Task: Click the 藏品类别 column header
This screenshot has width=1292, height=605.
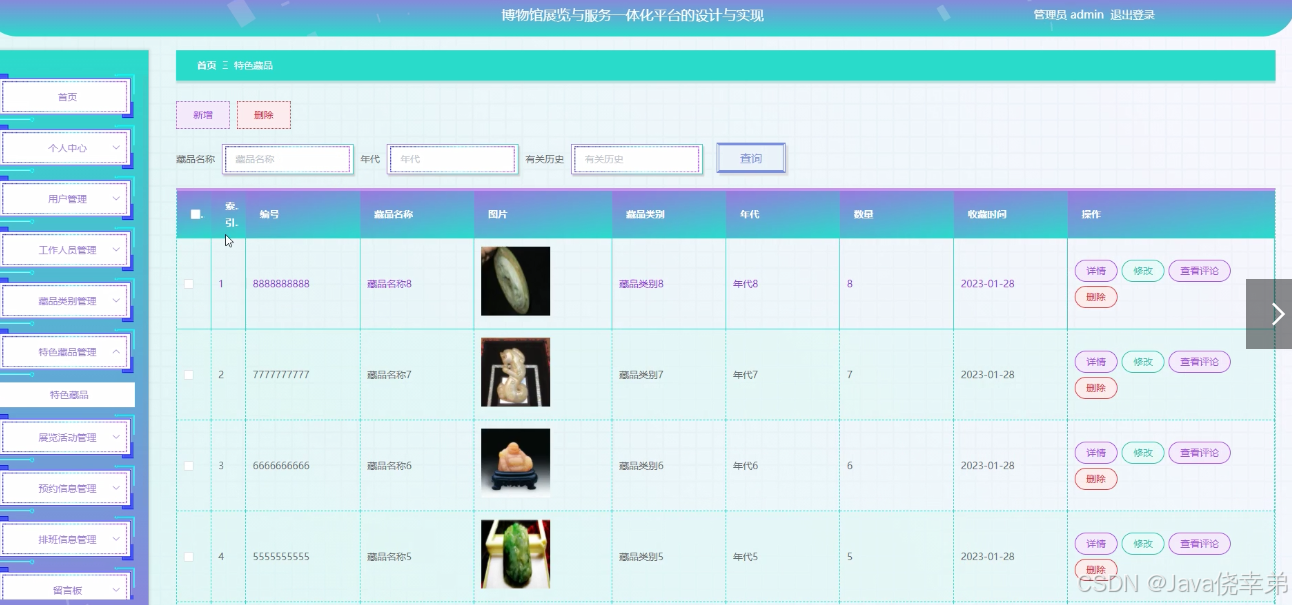Action: point(645,214)
